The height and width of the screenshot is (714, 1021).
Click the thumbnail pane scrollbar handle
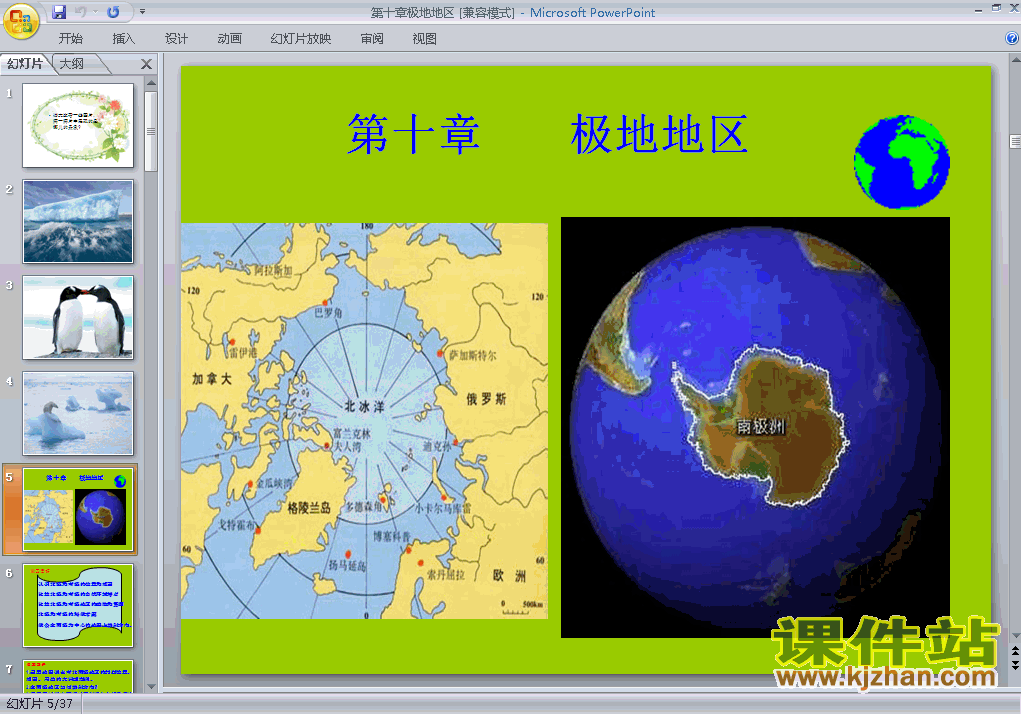[151, 131]
